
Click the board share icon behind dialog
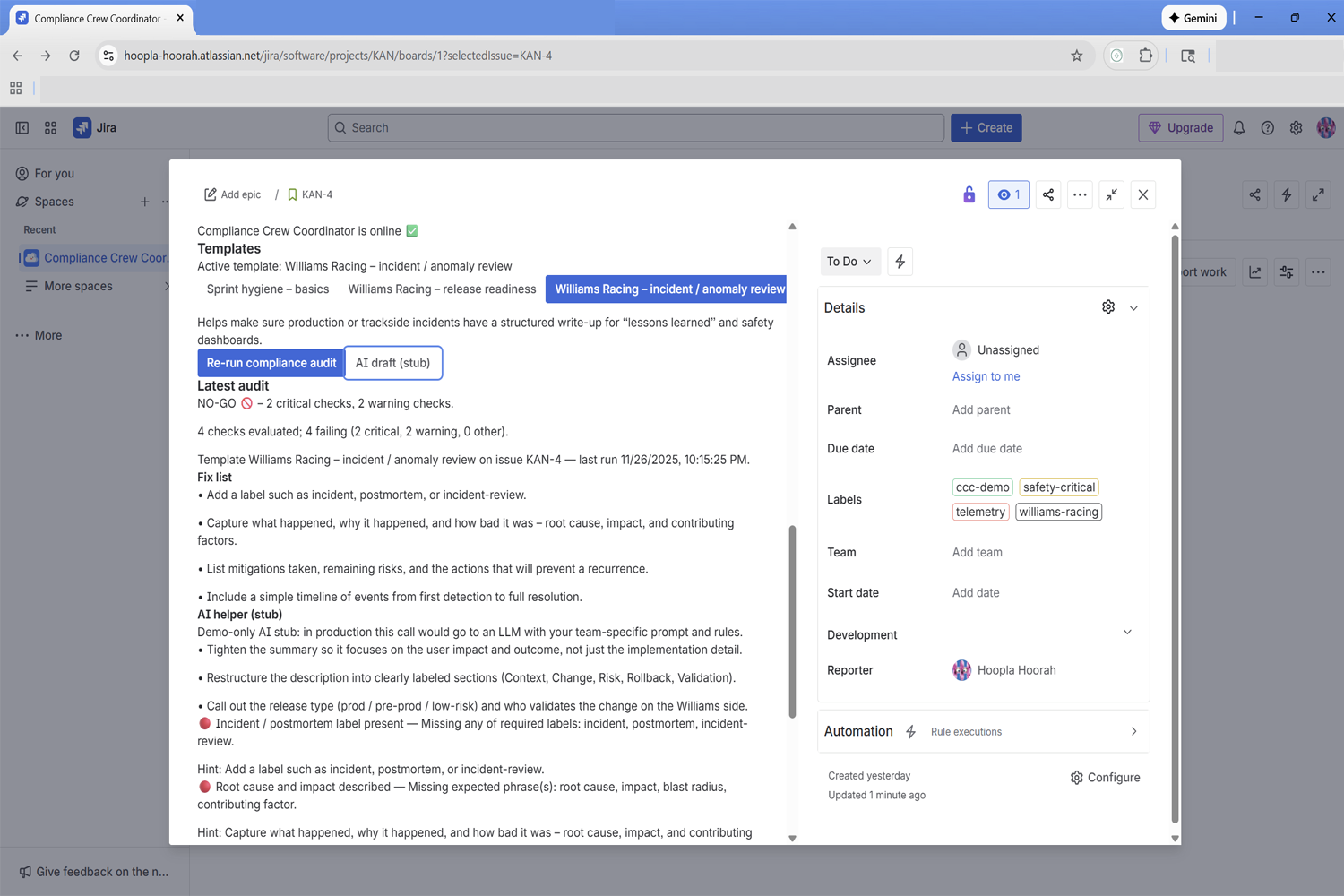(1255, 194)
